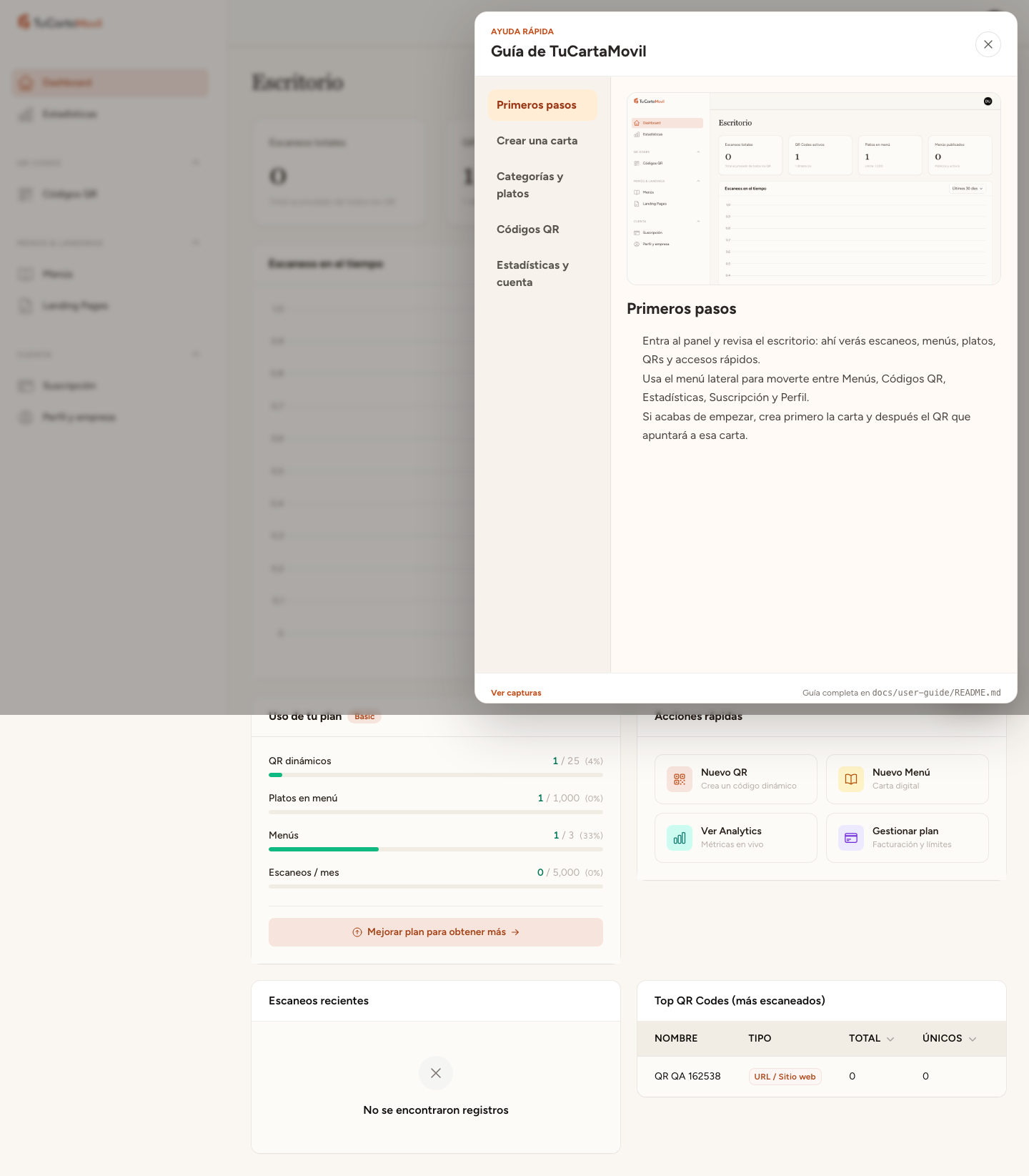
Task: Open the Categorías y platos tab
Action: tap(542, 185)
